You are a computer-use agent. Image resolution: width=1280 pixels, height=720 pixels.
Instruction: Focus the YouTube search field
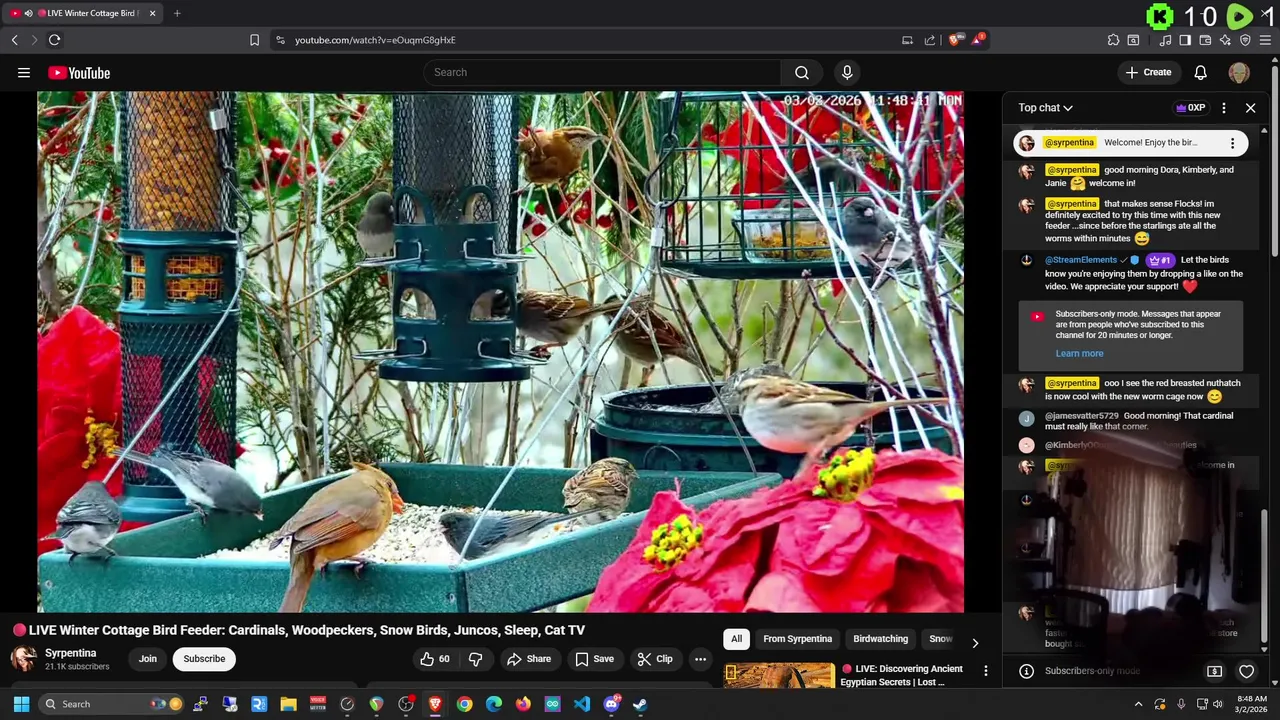[x=602, y=72]
